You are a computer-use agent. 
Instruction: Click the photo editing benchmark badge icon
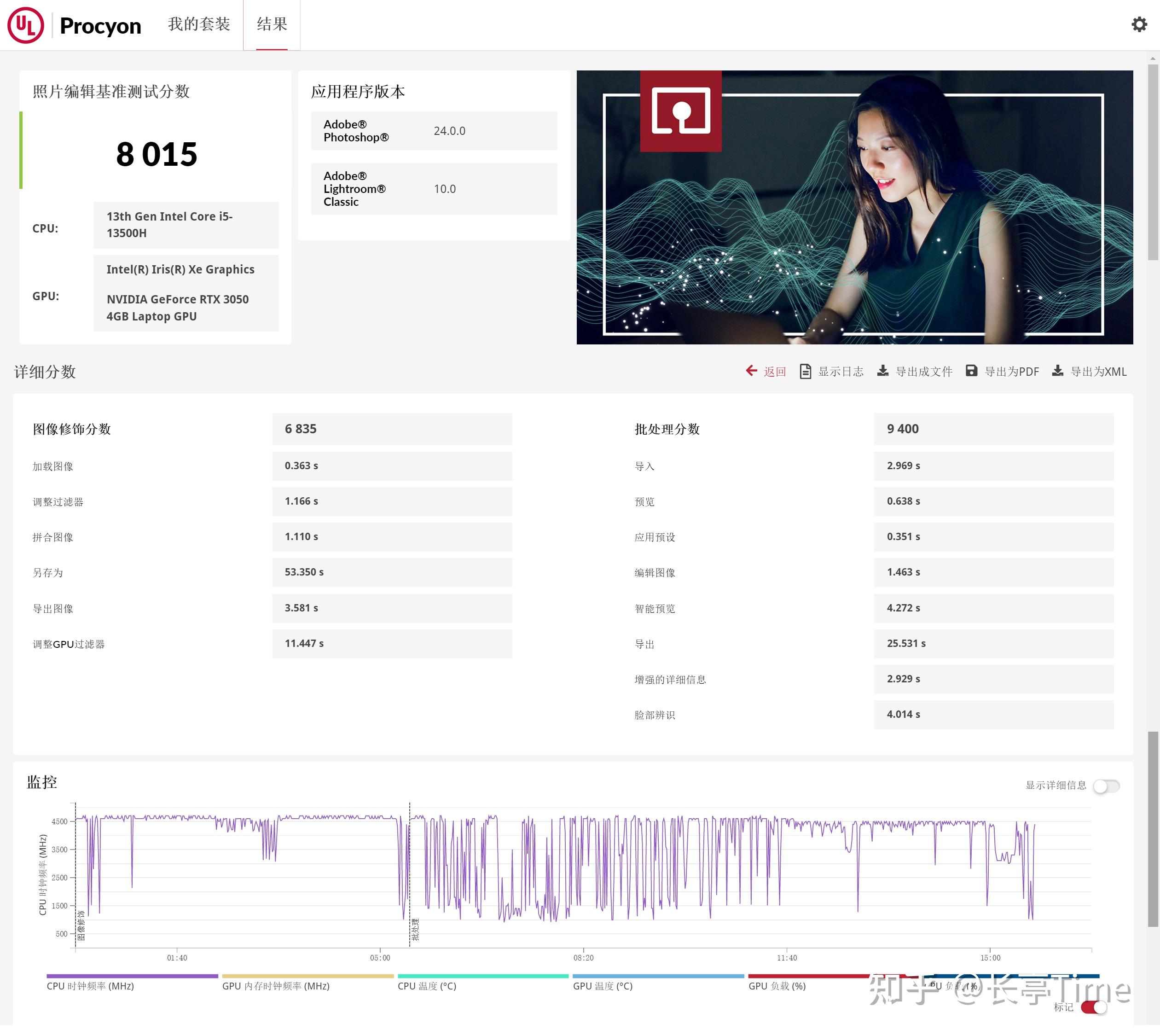(x=680, y=111)
